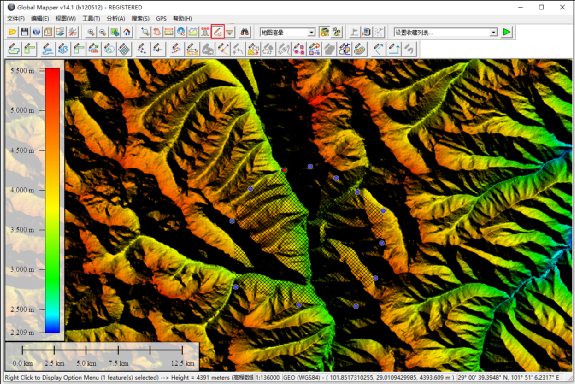Open the 3D view icon beside hill shading
Viewport: 575px width, 384px height.
tap(337, 32)
